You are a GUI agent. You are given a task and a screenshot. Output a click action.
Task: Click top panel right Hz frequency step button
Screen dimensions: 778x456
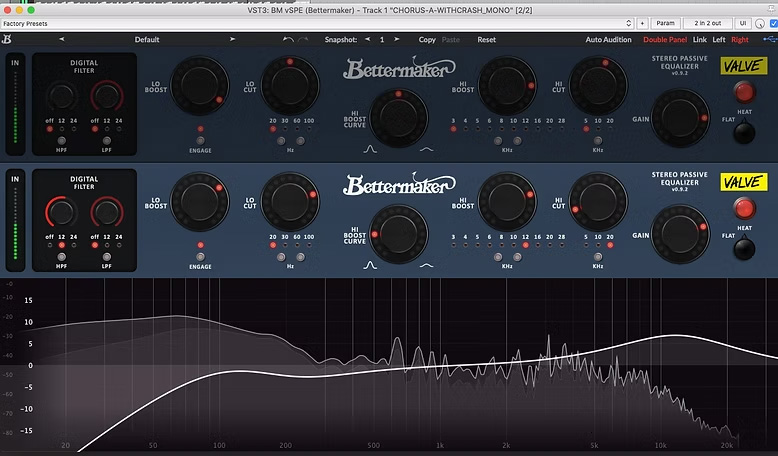[300, 141]
